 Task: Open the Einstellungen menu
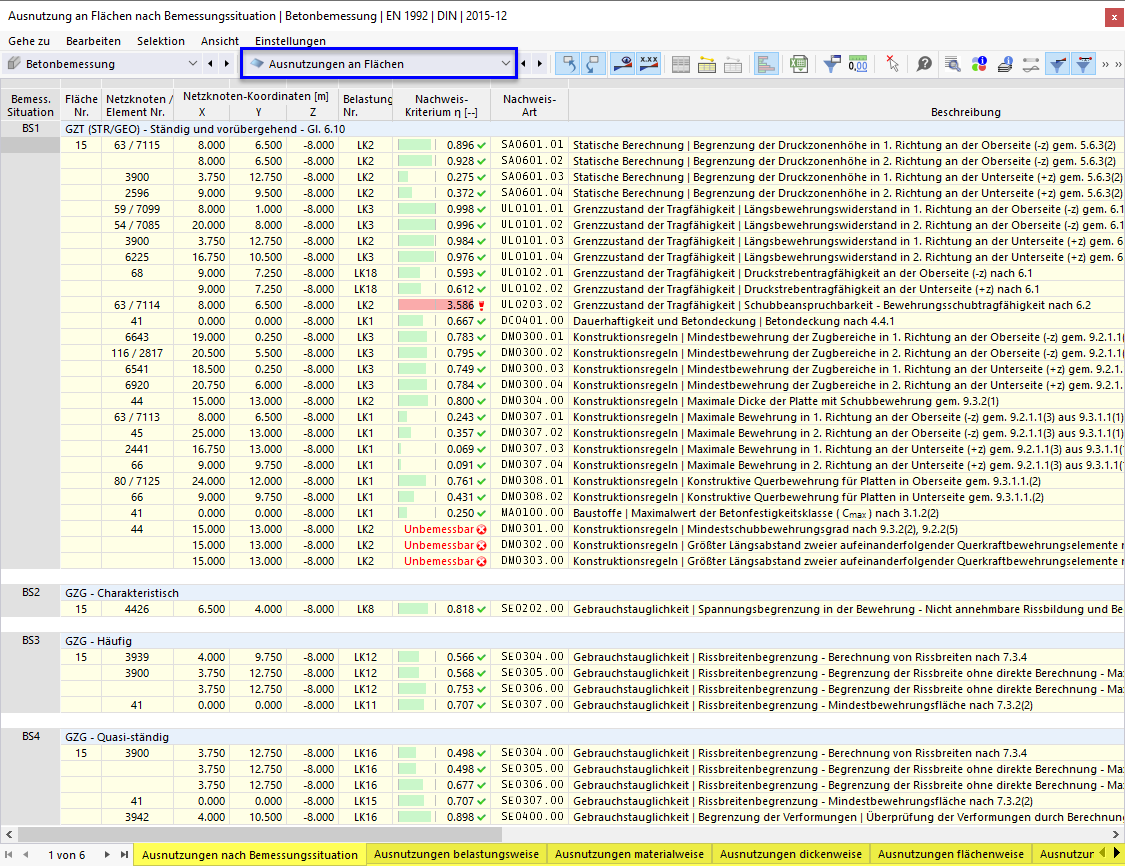pos(290,41)
